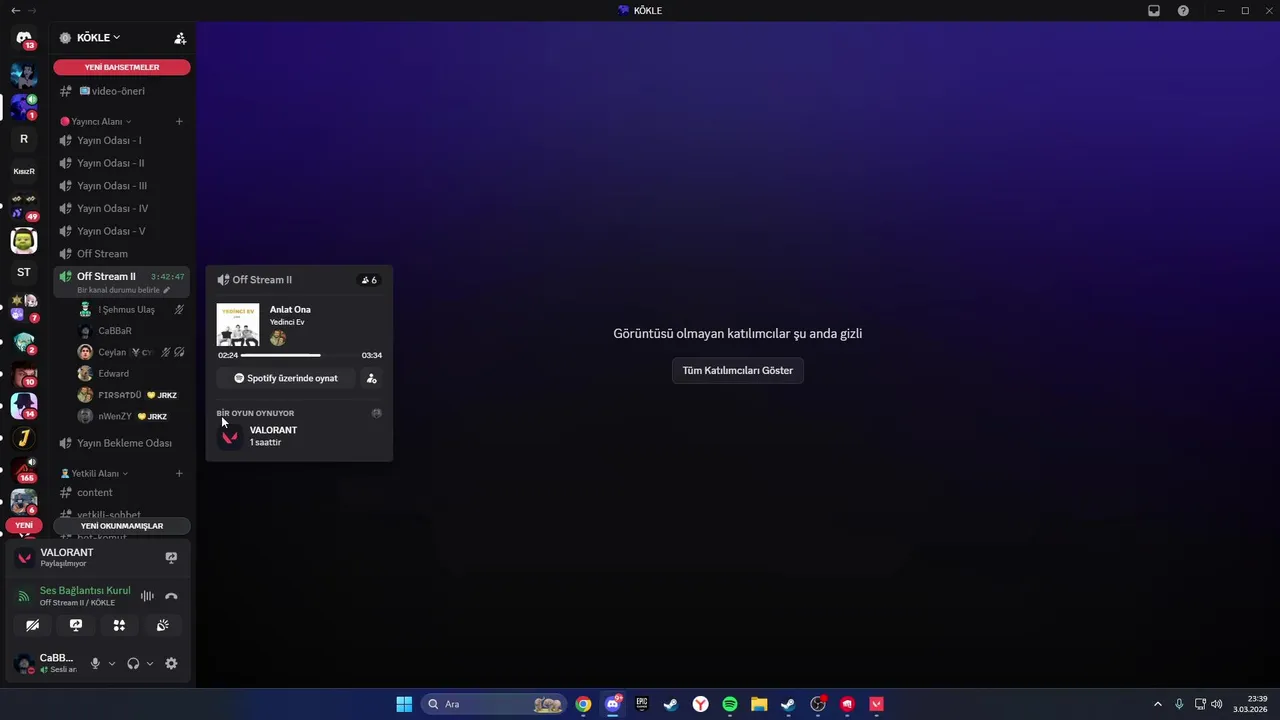
Task: Open the soundboard button
Action: click(x=163, y=625)
